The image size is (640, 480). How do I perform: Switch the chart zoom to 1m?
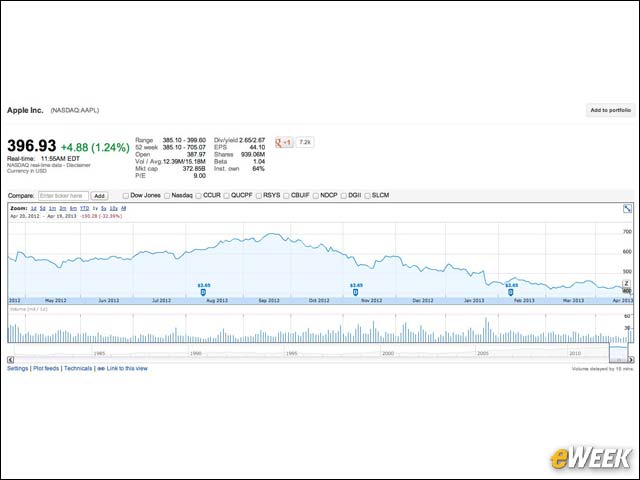52,209
